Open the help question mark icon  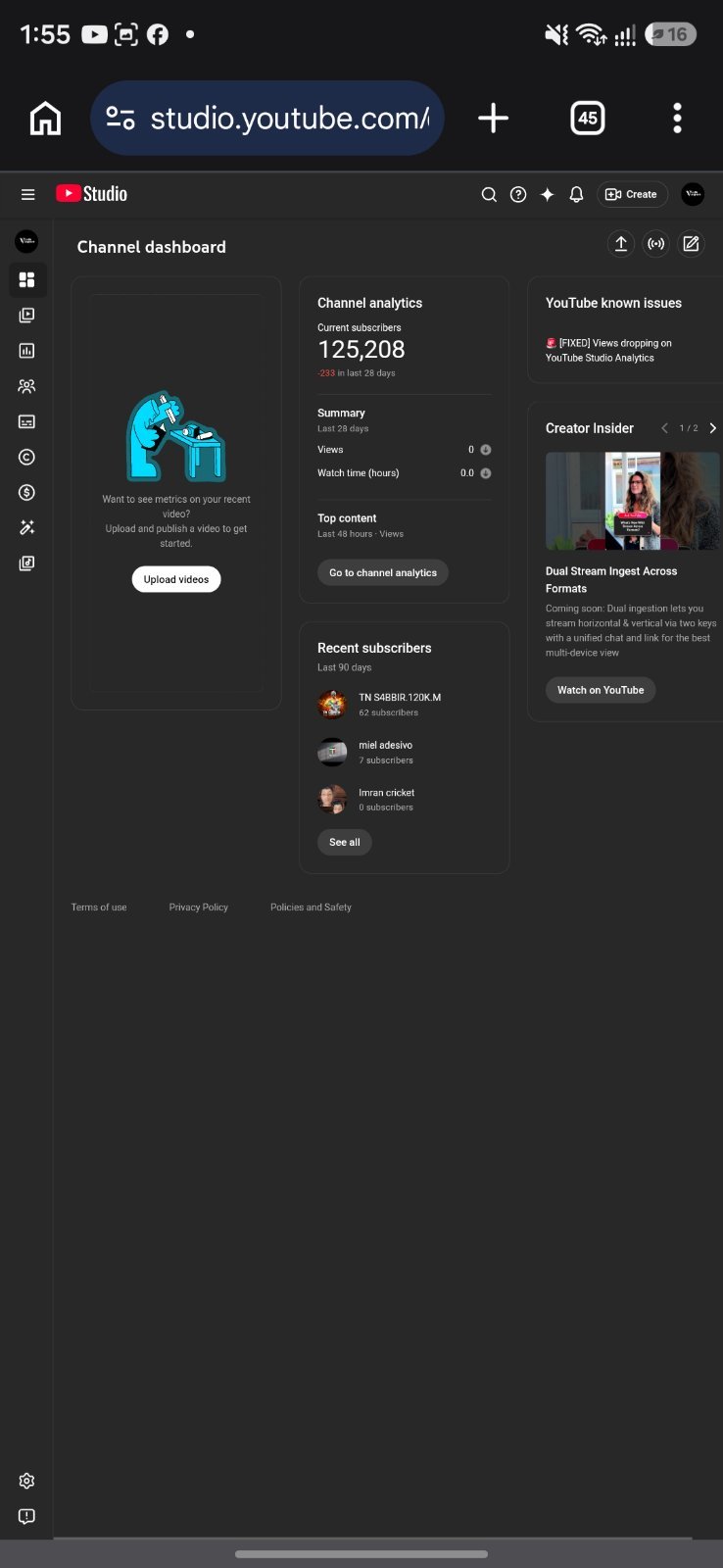(518, 194)
